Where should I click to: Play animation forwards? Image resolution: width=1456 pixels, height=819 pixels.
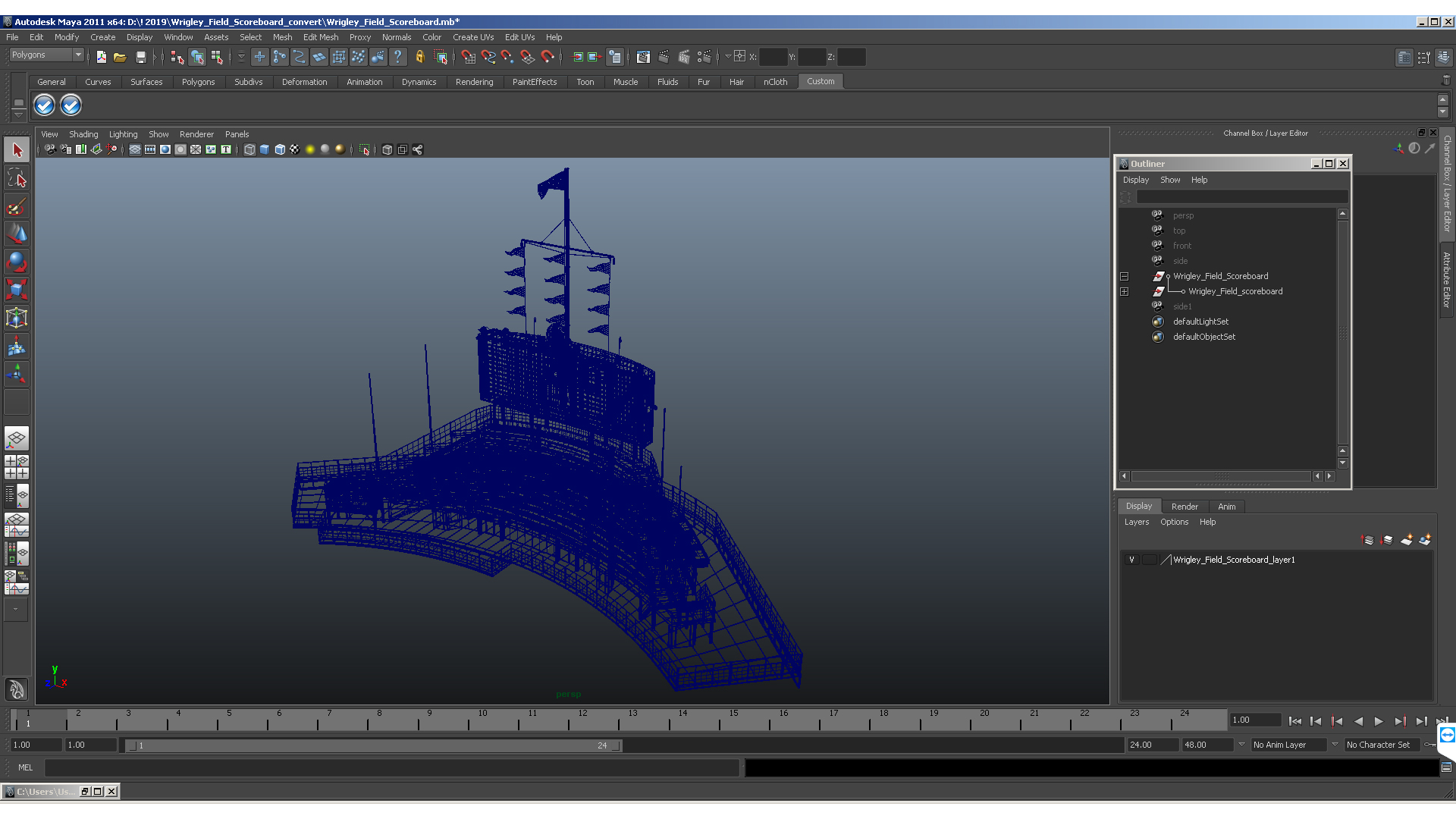[x=1379, y=721]
